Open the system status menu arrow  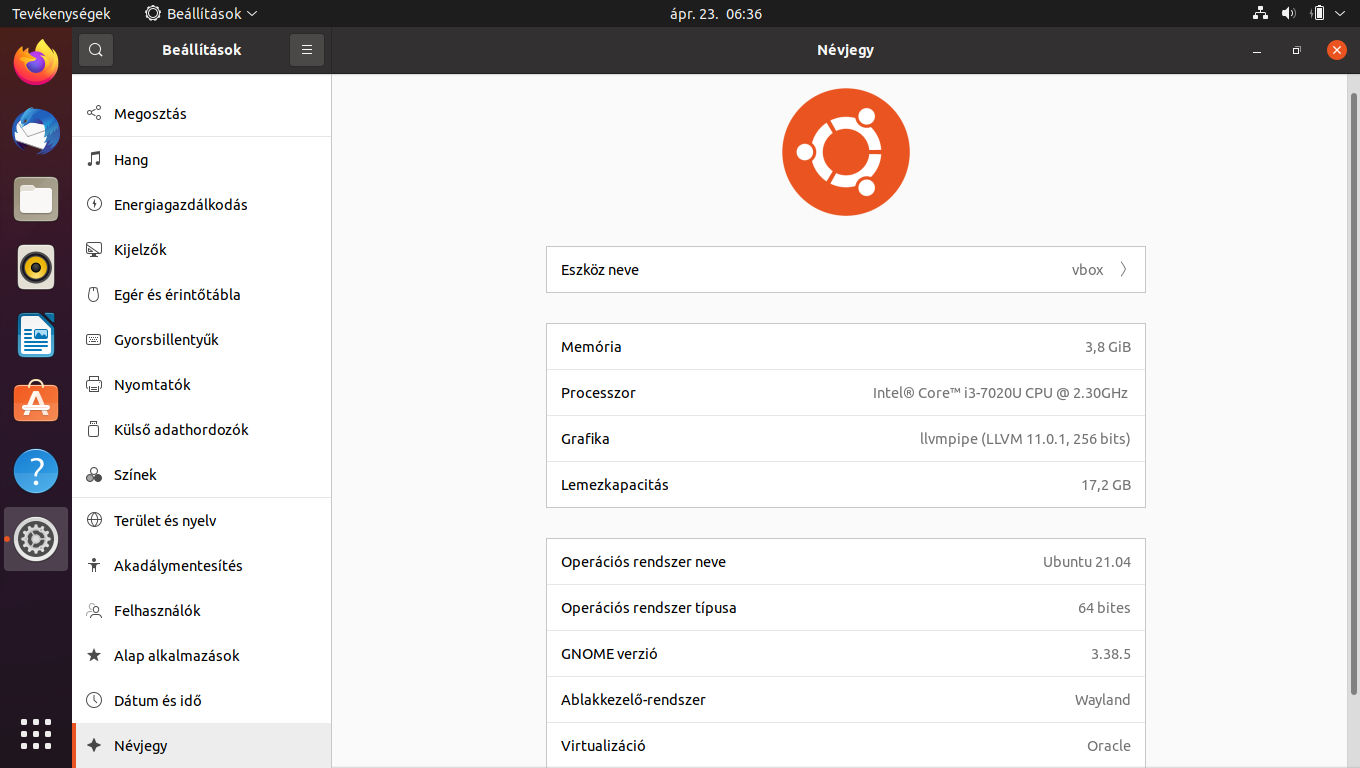tap(1341, 14)
